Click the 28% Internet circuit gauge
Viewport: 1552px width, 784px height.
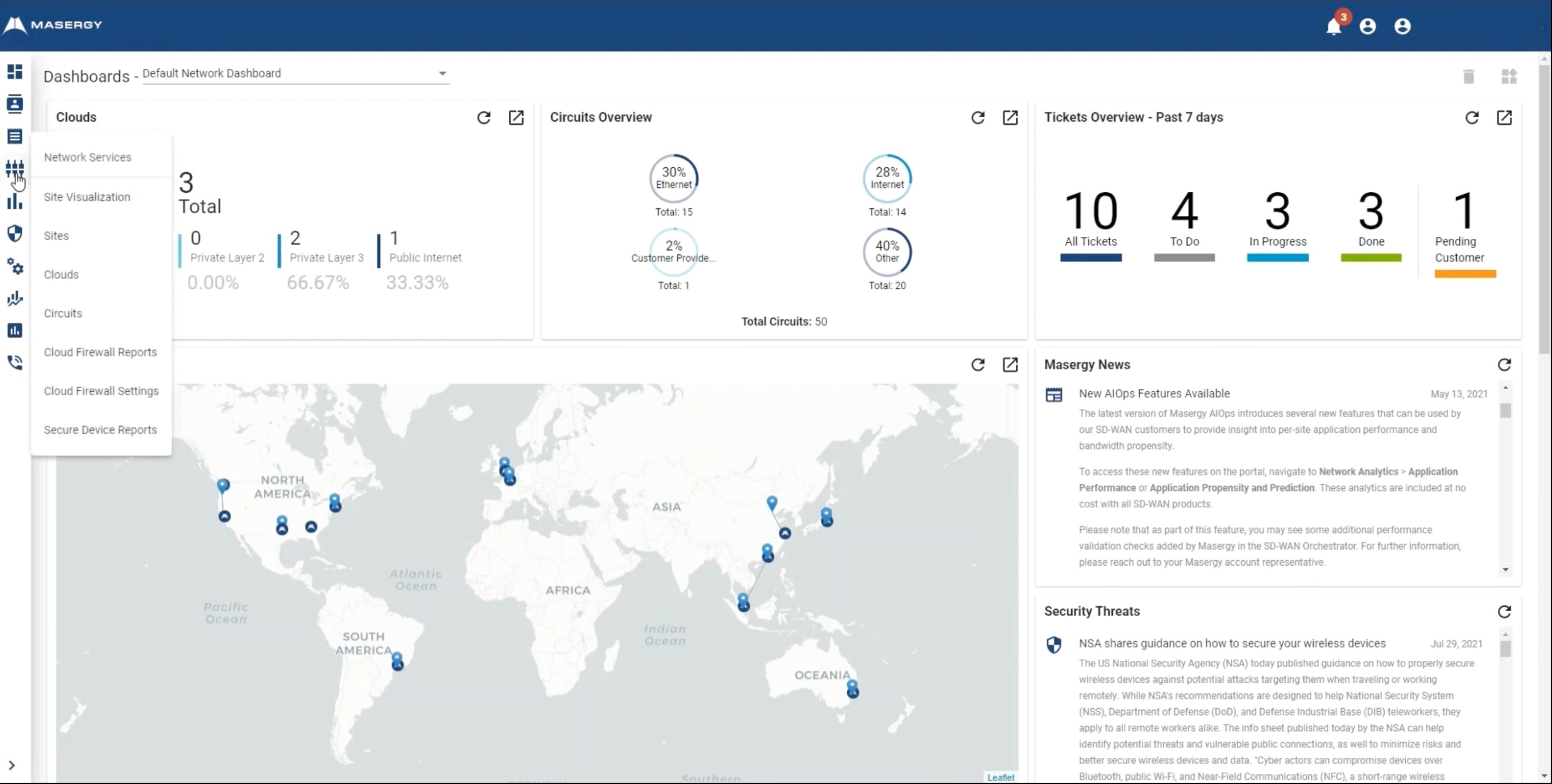tap(887, 178)
